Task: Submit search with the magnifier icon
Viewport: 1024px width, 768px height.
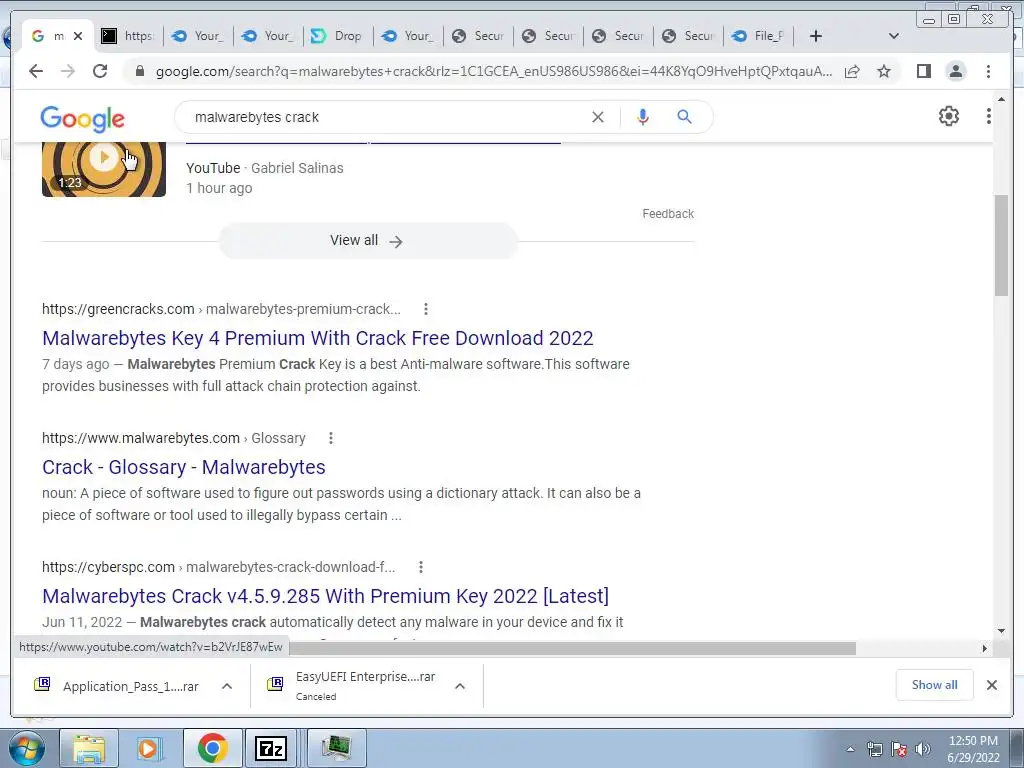Action: [x=684, y=117]
